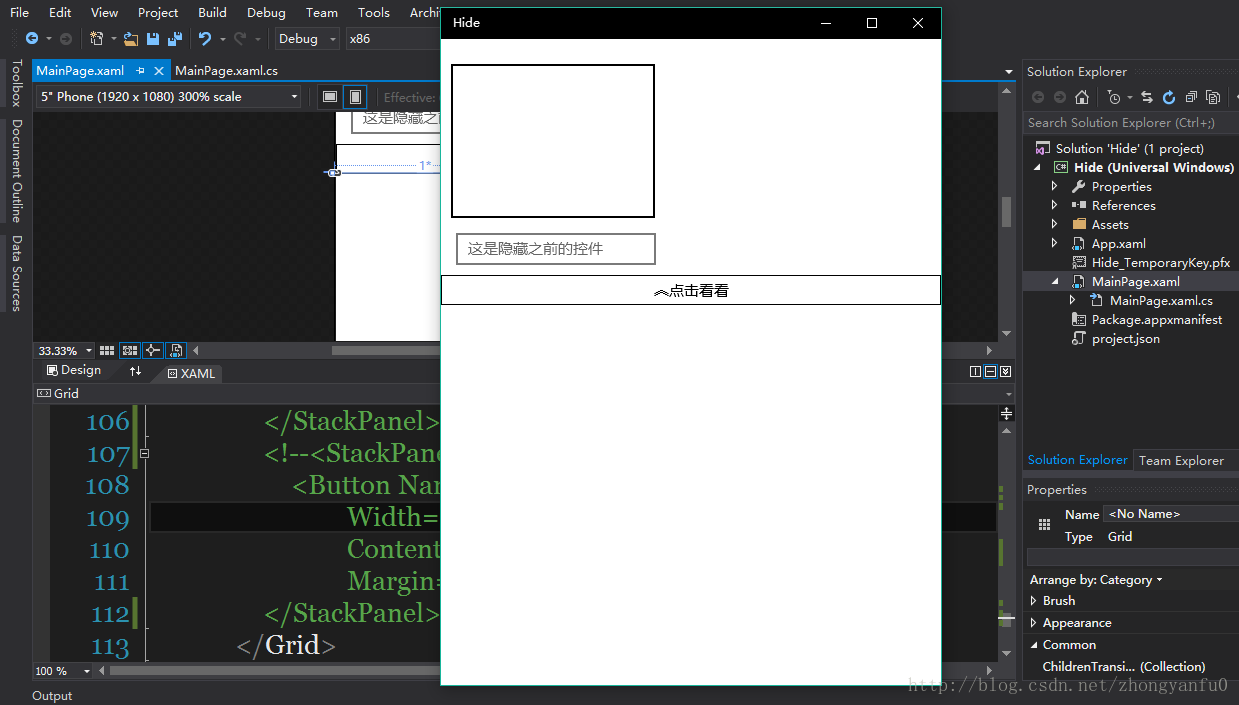Click the Open File folder icon
The width and height of the screenshot is (1239, 705).
click(x=131, y=39)
